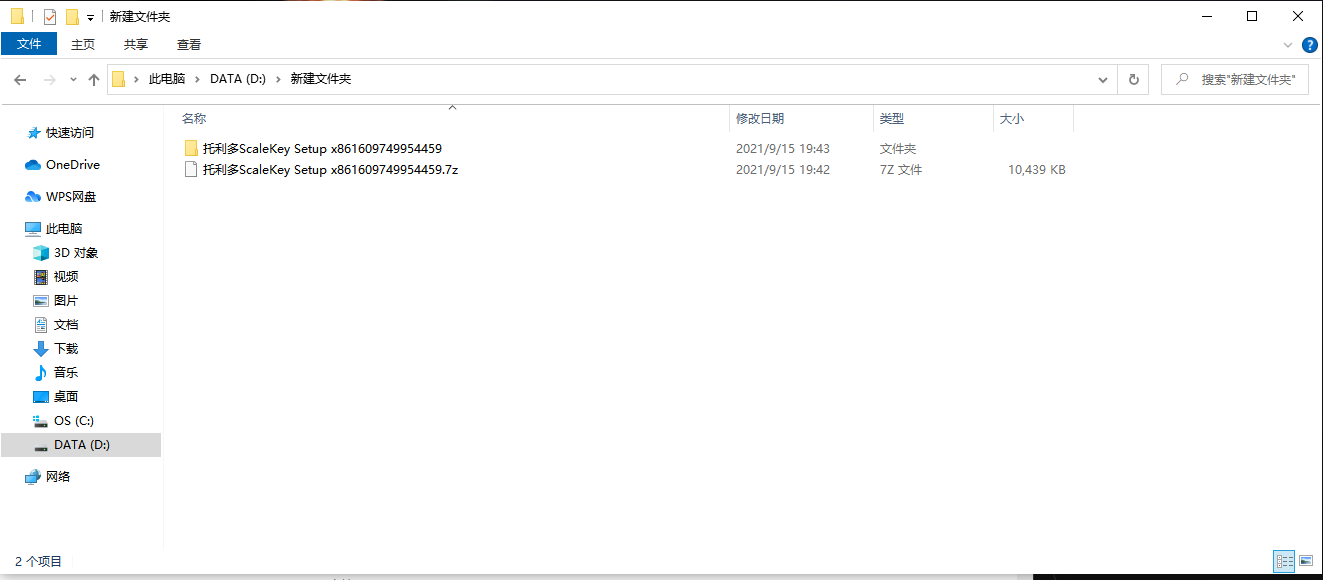Open OneDrive in the navigation pane
The width and height of the screenshot is (1323, 580).
[73, 165]
